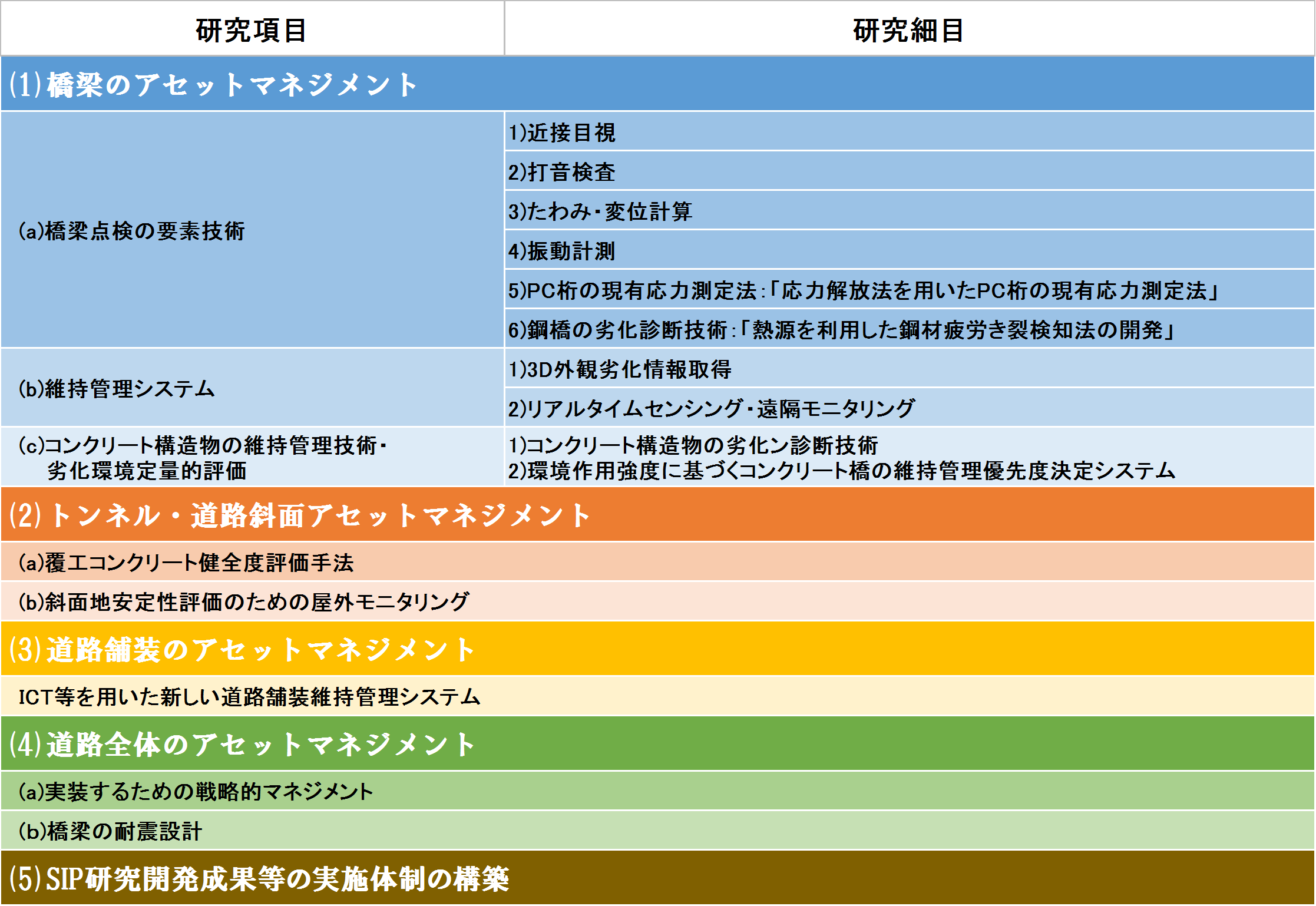Screen dimensions: 1316x906
Task: Select the 2)環境作用強度に基づく line
Action: pos(842,471)
